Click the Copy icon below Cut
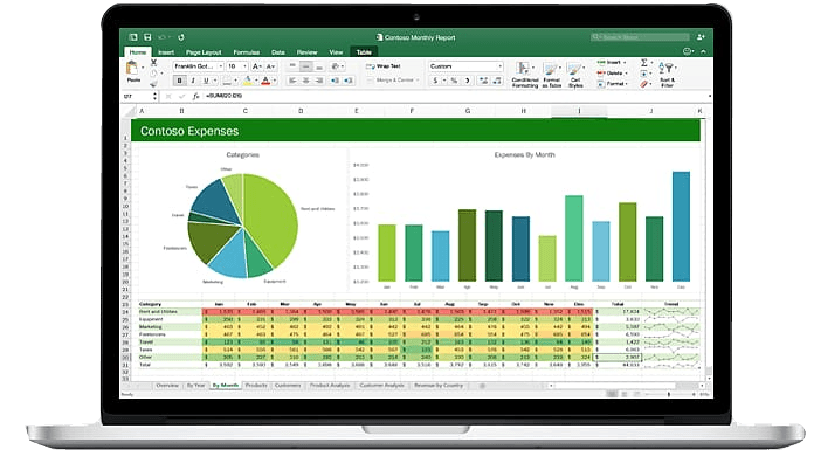The height and width of the screenshot is (456, 834). pyautogui.click(x=154, y=73)
